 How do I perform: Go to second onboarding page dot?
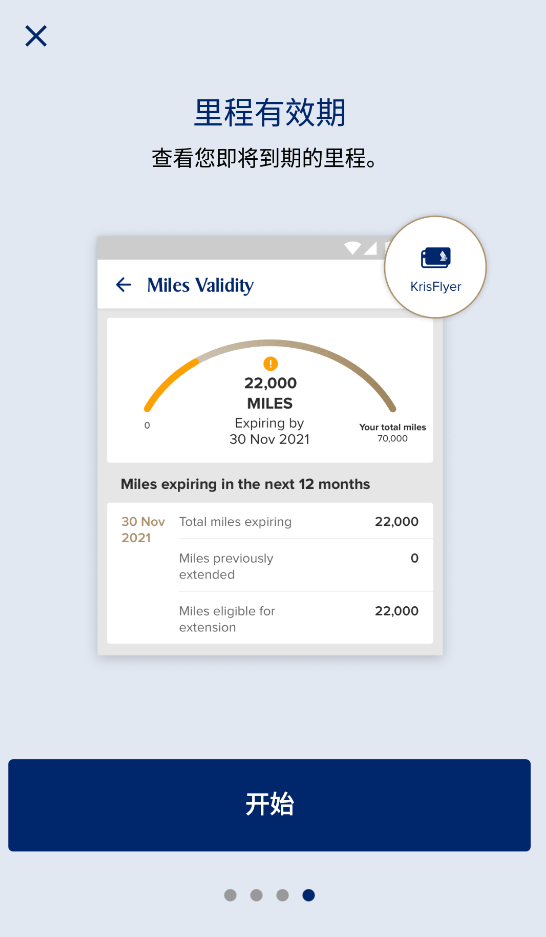pos(256,895)
